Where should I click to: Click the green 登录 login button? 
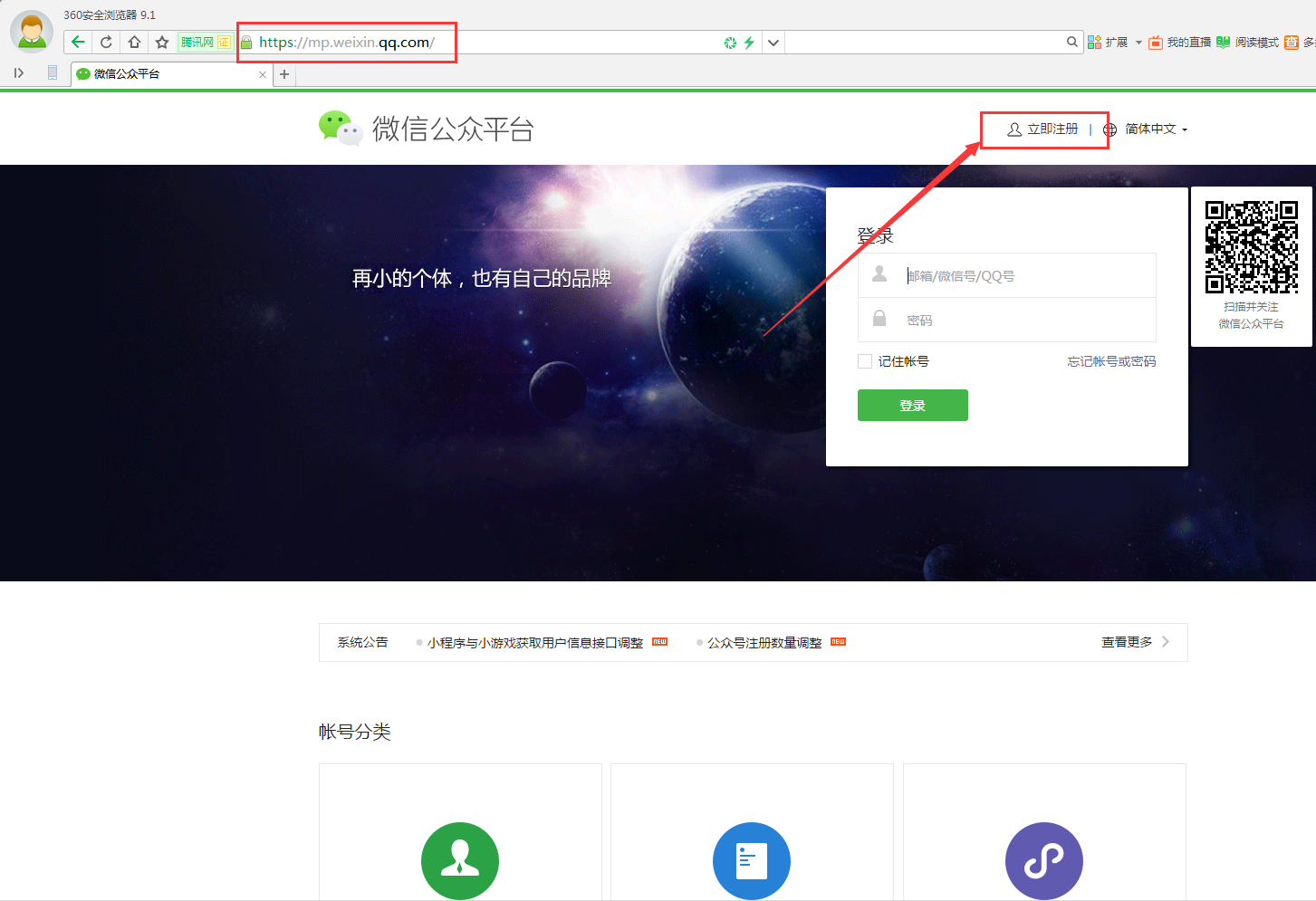click(x=912, y=406)
